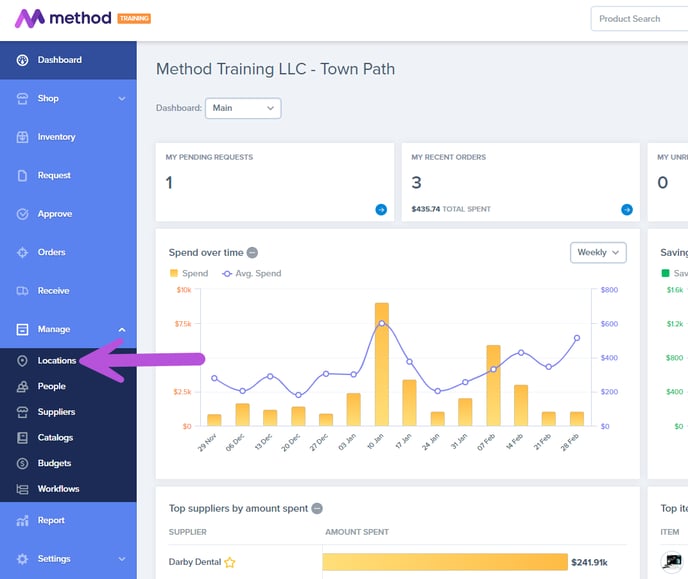Click the Inventory box icon

coord(22,137)
